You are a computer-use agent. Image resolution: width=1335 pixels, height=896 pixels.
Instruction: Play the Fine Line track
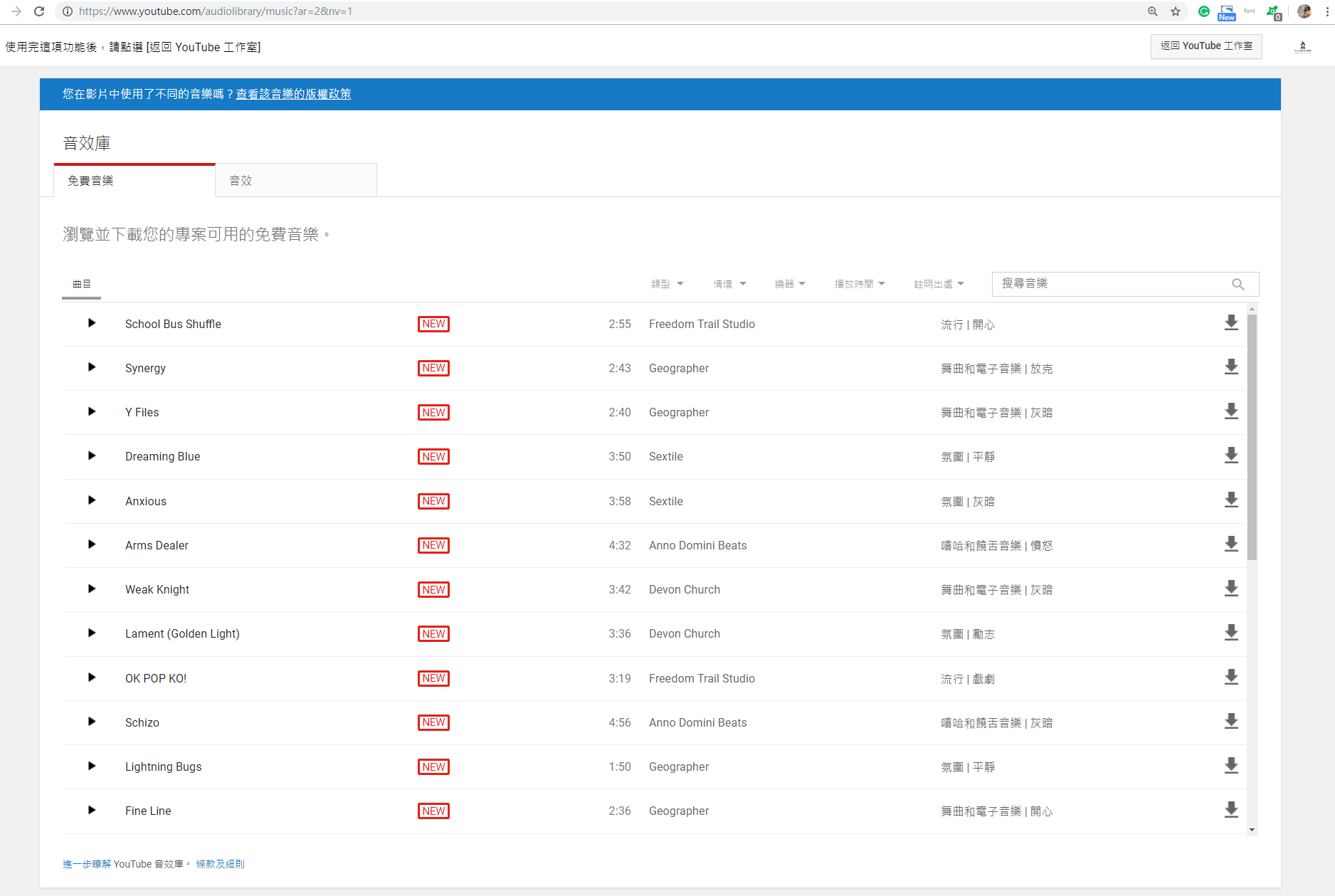pos(92,810)
